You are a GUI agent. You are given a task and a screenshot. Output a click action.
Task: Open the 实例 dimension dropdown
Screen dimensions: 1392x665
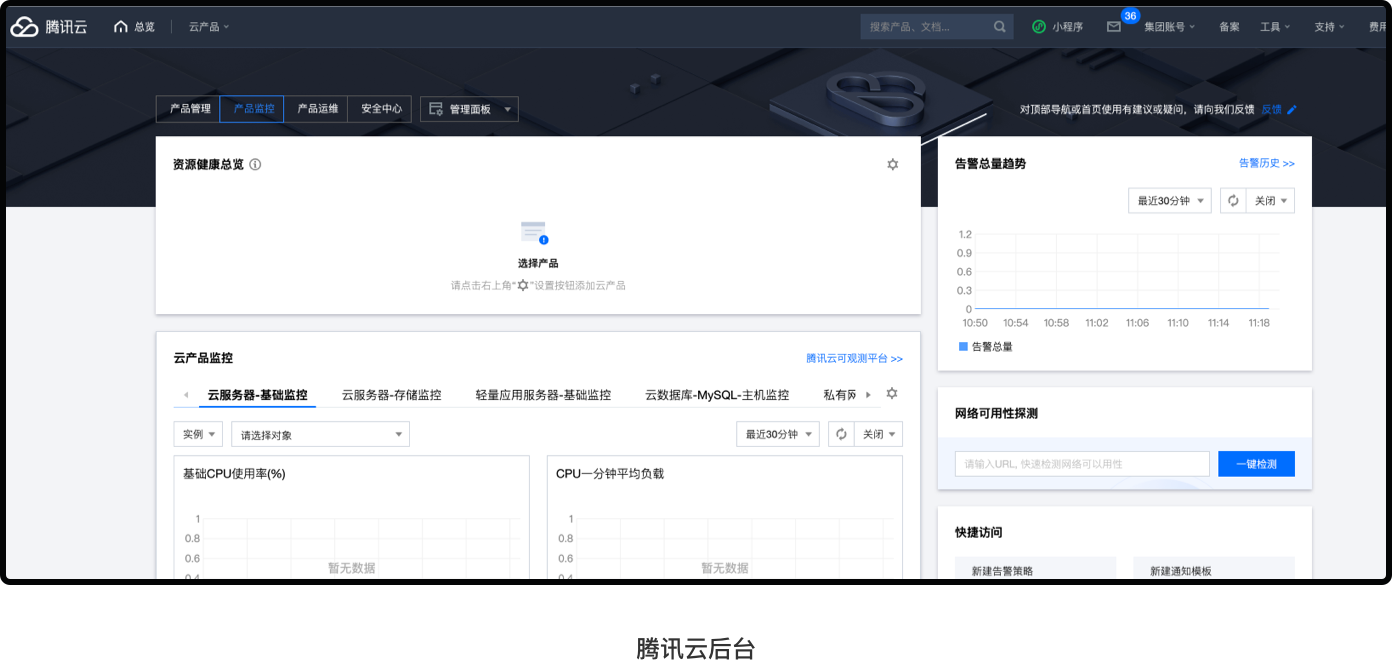coord(198,434)
